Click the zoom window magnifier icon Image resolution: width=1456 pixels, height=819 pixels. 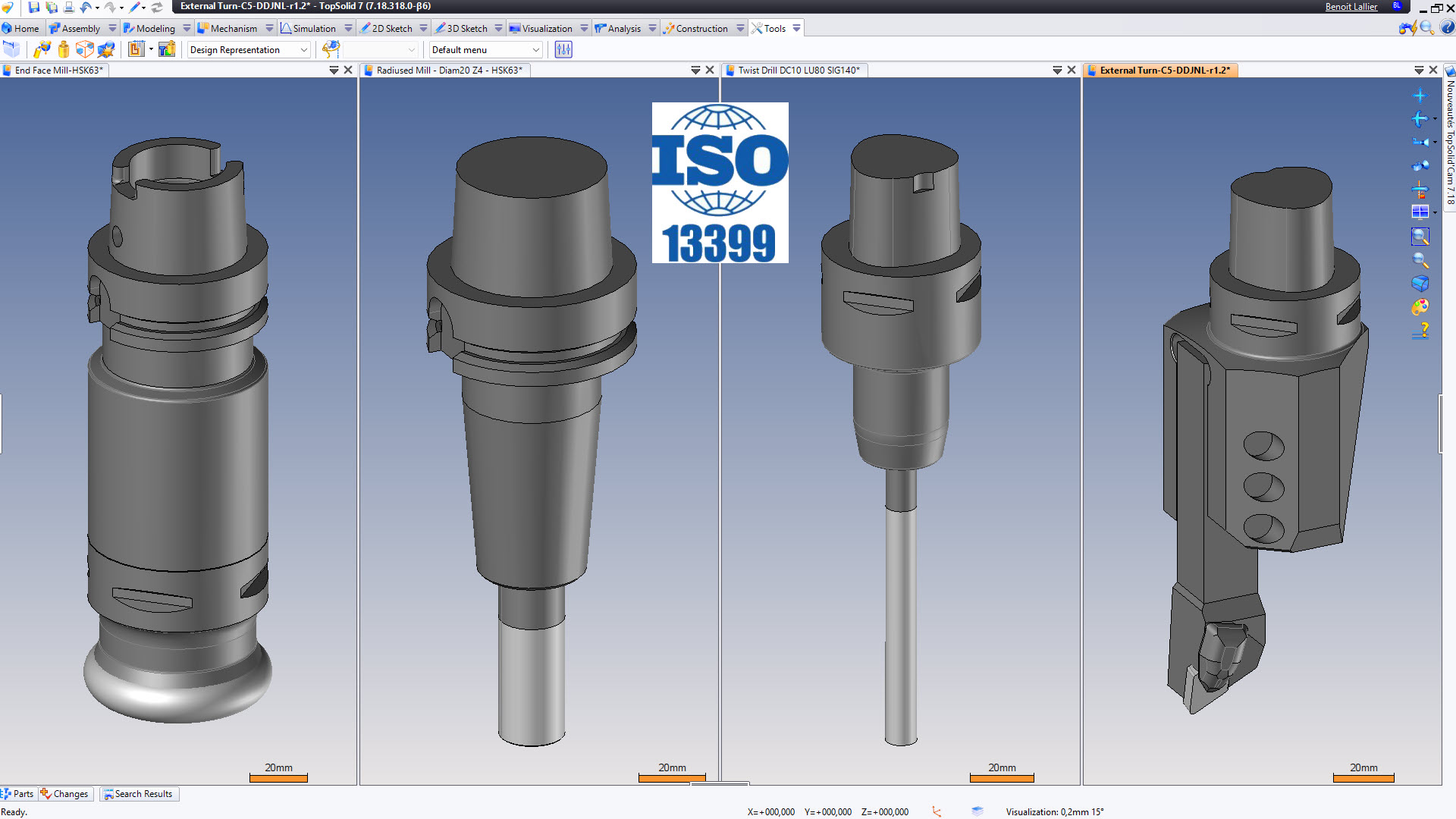[x=1420, y=237]
